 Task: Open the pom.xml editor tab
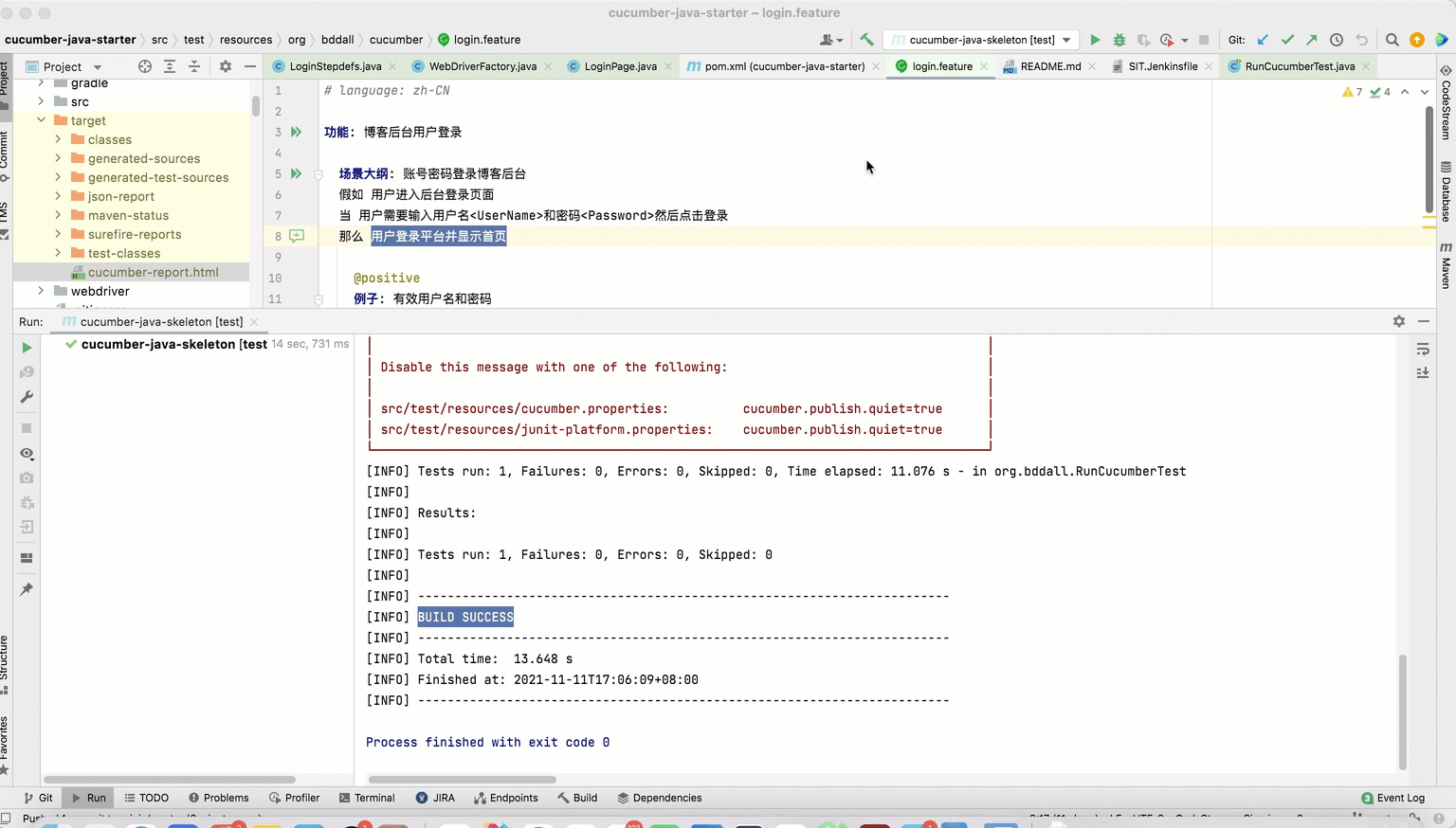click(784, 66)
